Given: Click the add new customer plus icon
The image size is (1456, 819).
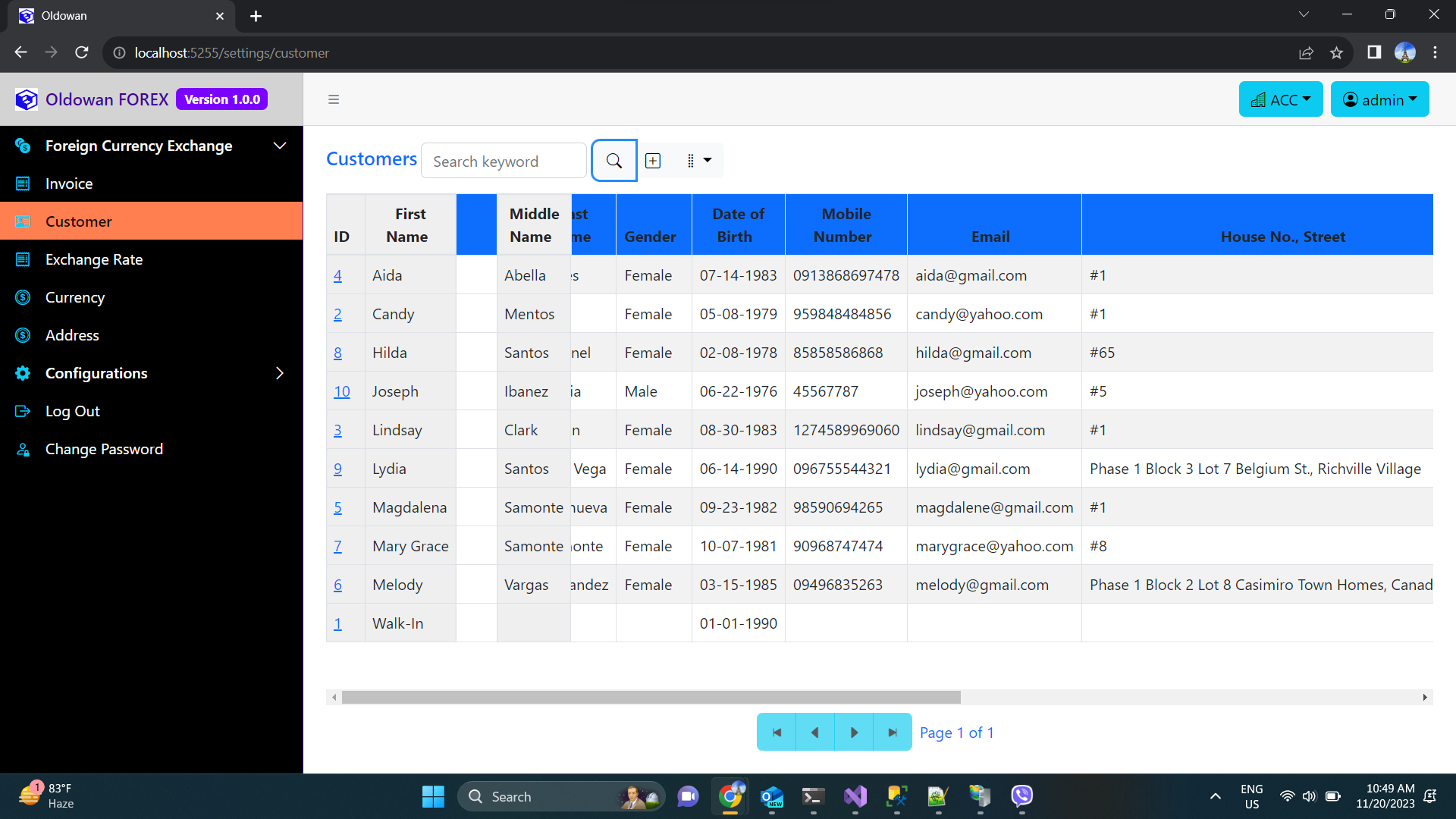Looking at the screenshot, I should tap(652, 160).
